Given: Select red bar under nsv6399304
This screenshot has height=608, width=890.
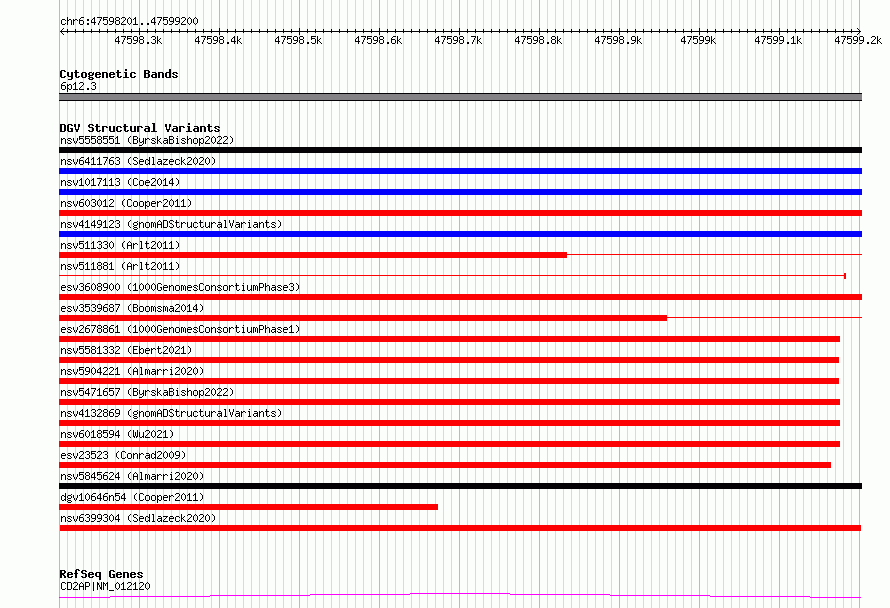Looking at the screenshot, I should click(460, 528).
